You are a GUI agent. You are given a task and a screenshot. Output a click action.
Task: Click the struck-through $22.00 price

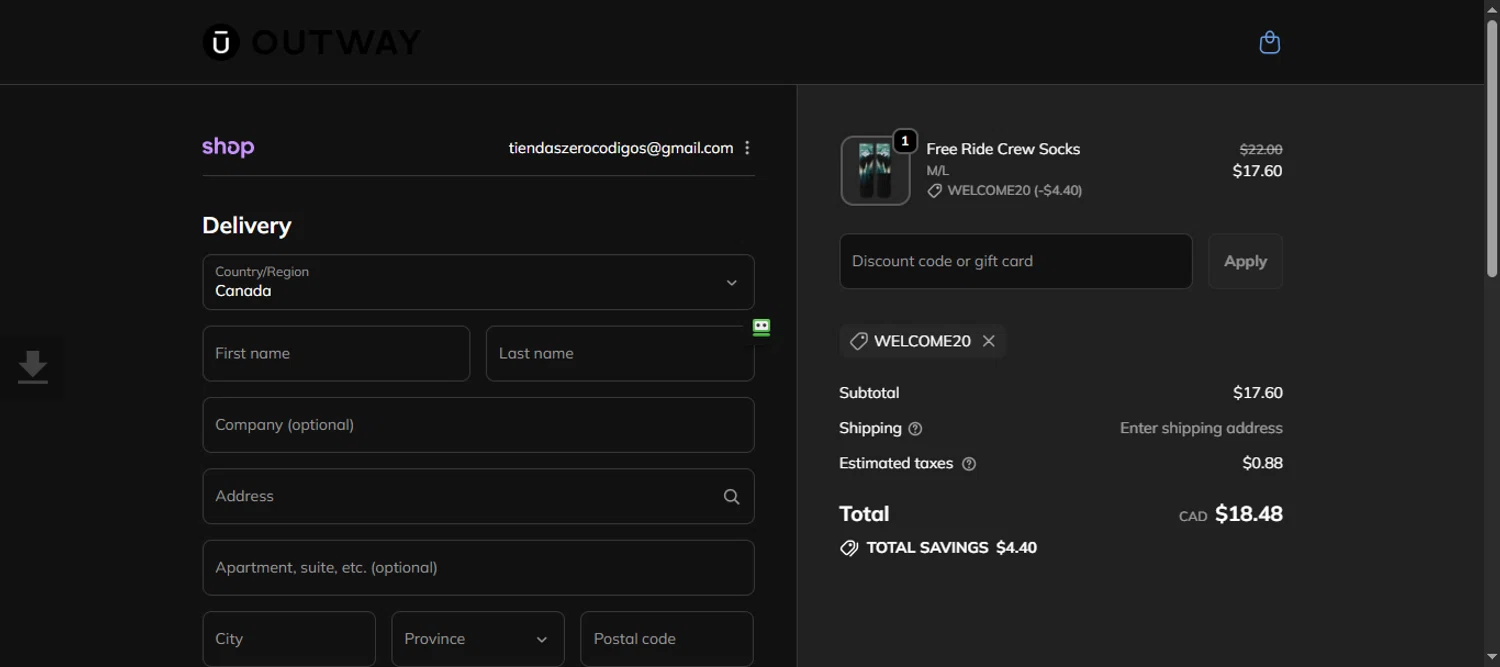(1261, 149)
